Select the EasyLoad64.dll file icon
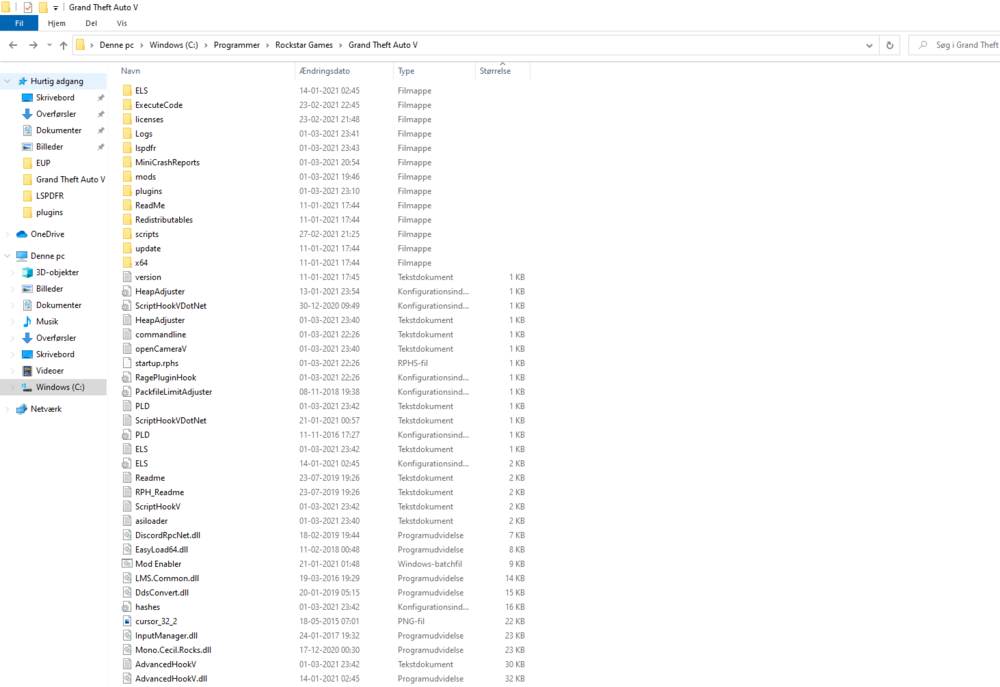Image resolution: width=1000 pixels, height=687 pixels. [127, 550]
